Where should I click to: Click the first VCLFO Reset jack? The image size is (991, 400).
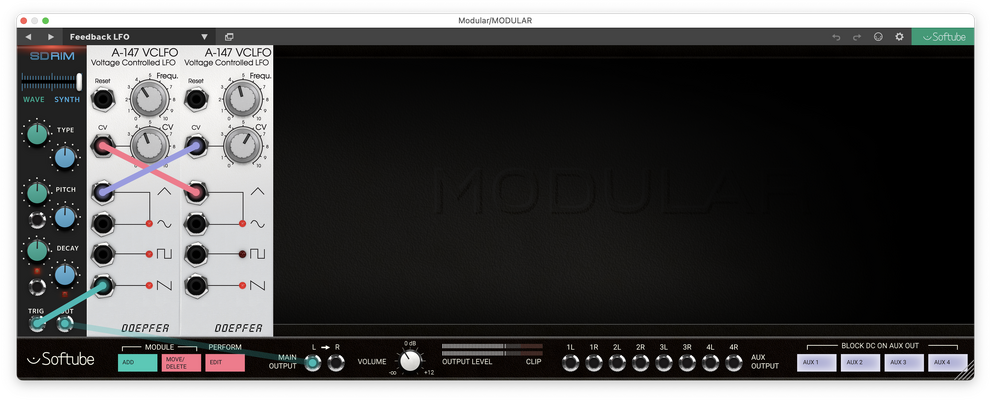coord(102,99)
